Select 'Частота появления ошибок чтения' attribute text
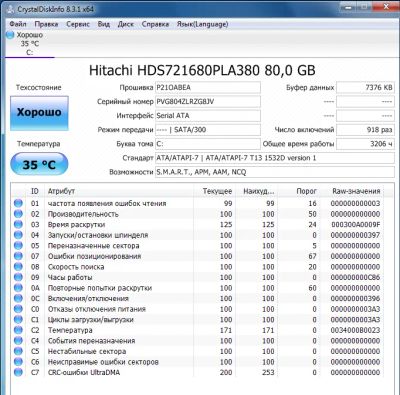This screenshot has width=400, height=395. point(107,203)
